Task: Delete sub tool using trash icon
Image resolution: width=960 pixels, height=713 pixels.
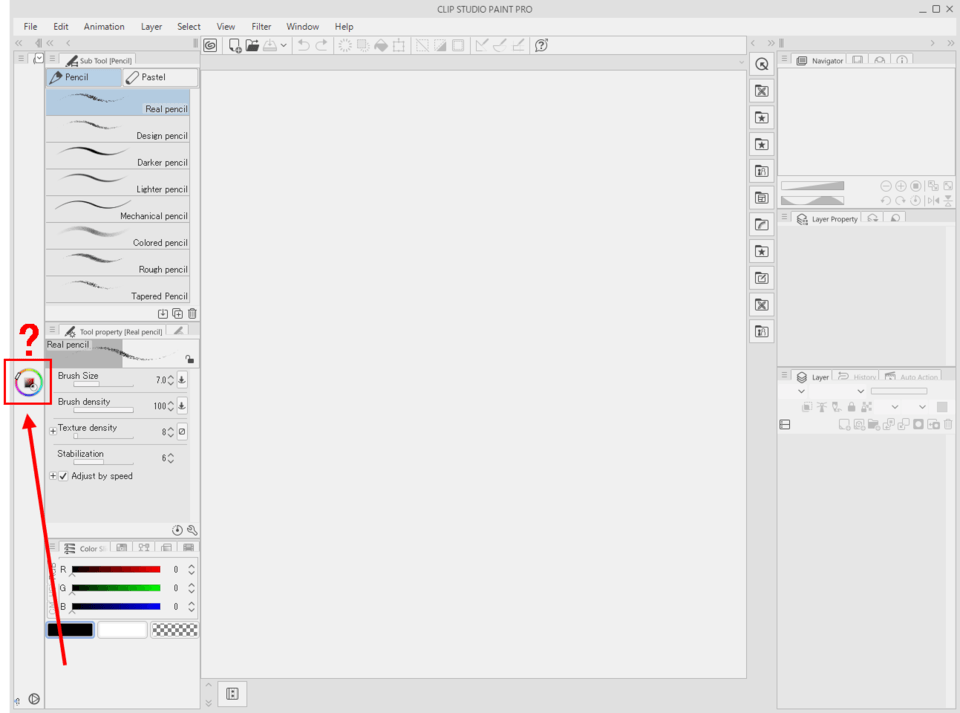Action: click(192, 313)
